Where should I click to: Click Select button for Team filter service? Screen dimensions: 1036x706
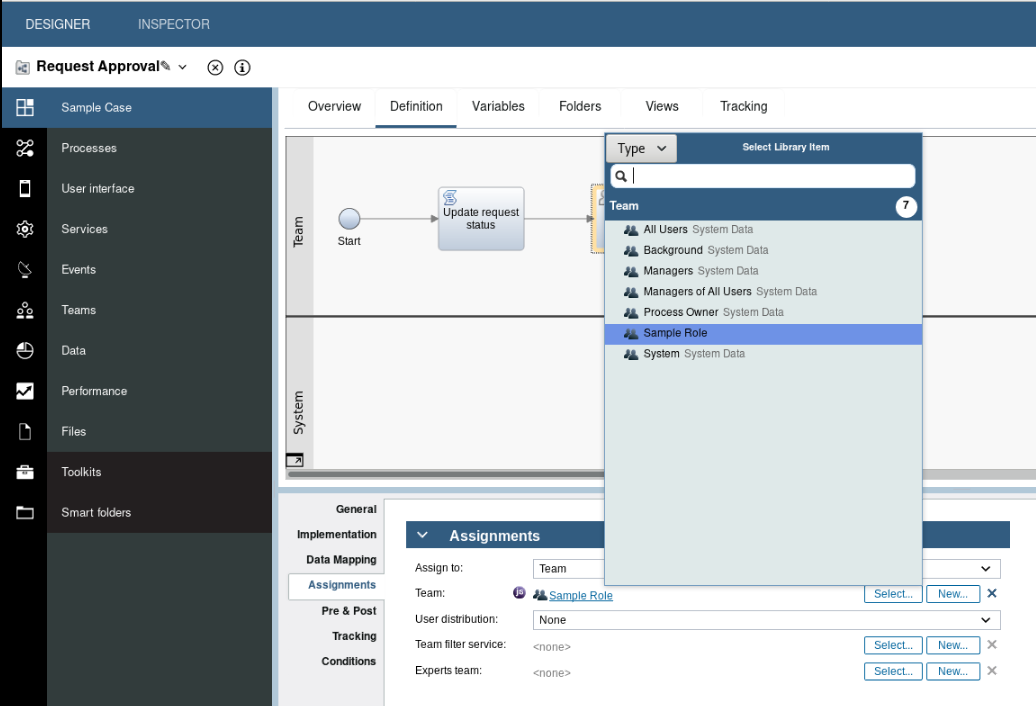click(x=893, y=645)
